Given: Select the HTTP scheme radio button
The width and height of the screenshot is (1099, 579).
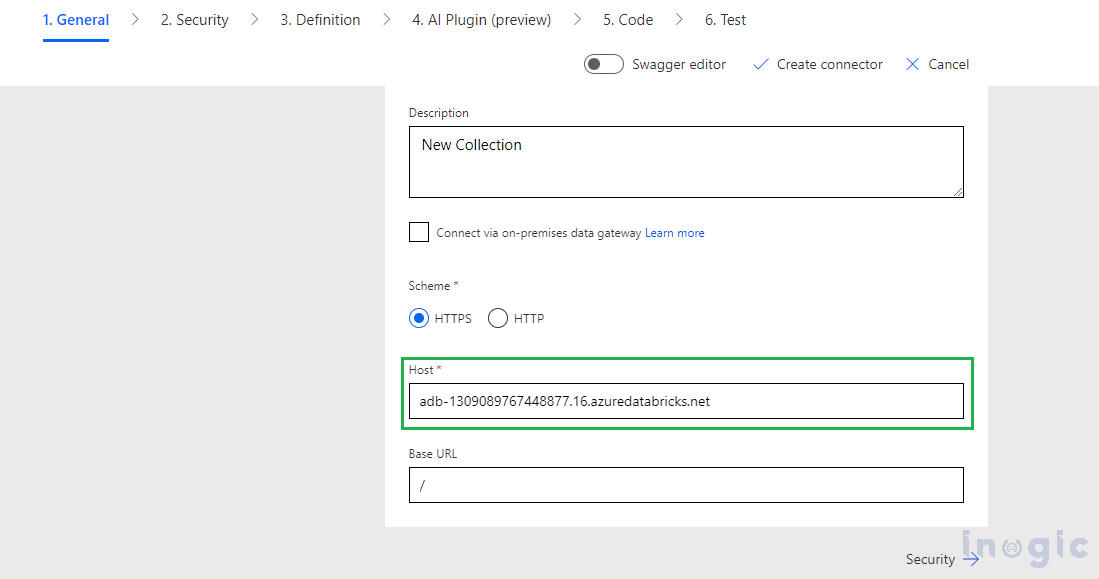Looking at the screenshot, I should coord(498,318).
